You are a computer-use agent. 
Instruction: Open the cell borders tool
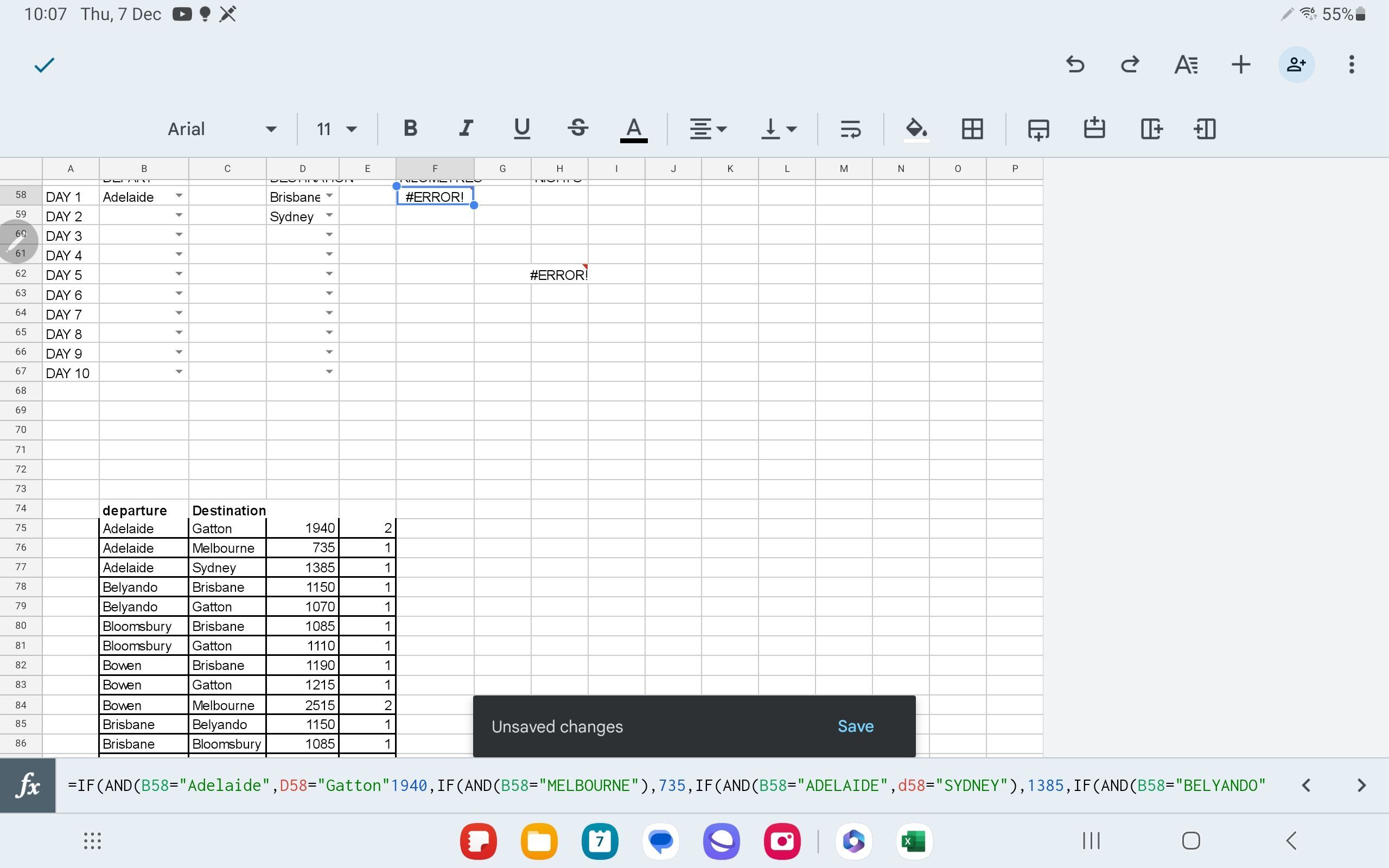tap(972, 129)
